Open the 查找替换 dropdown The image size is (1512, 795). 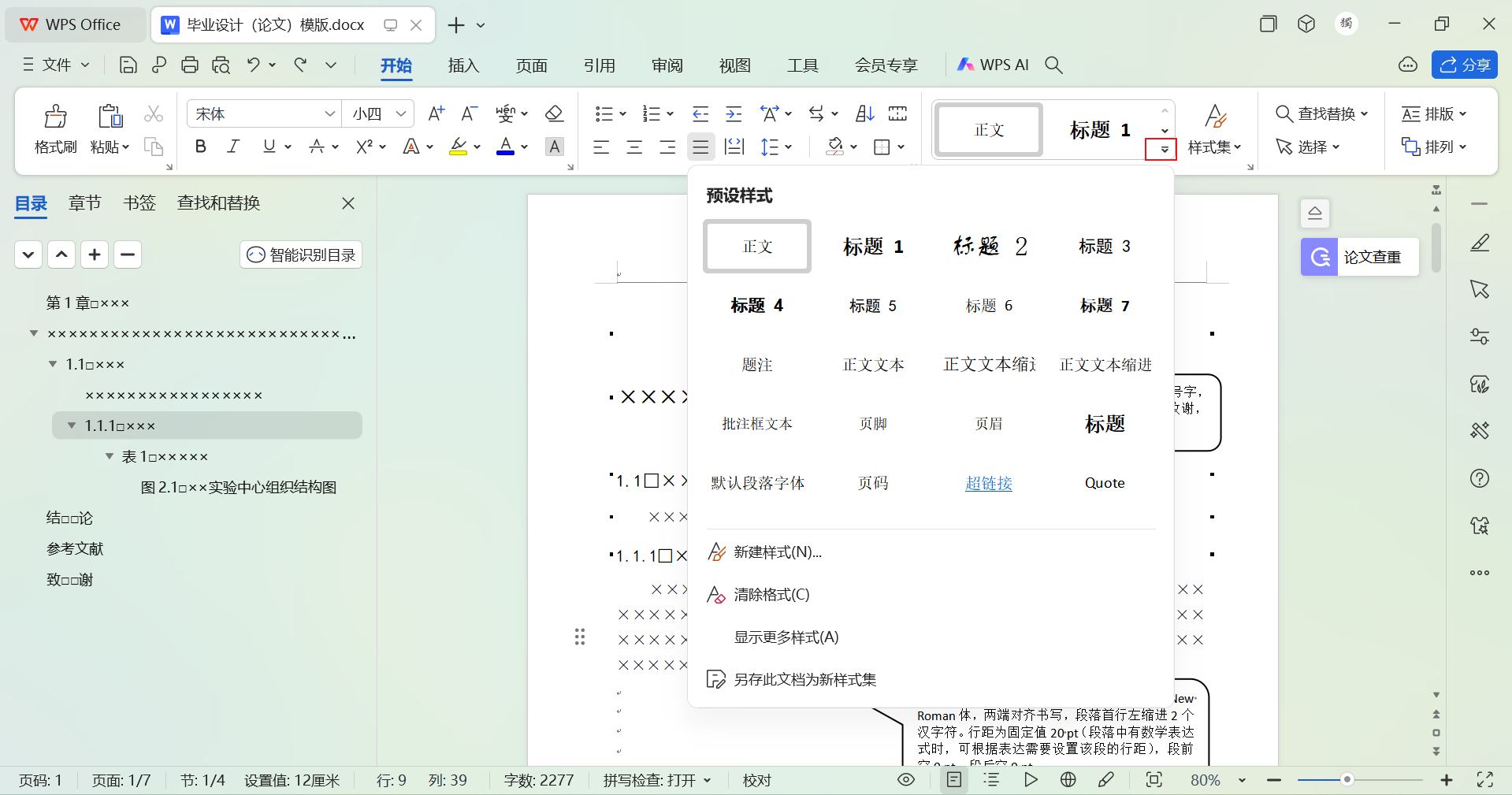point(1321,113)
